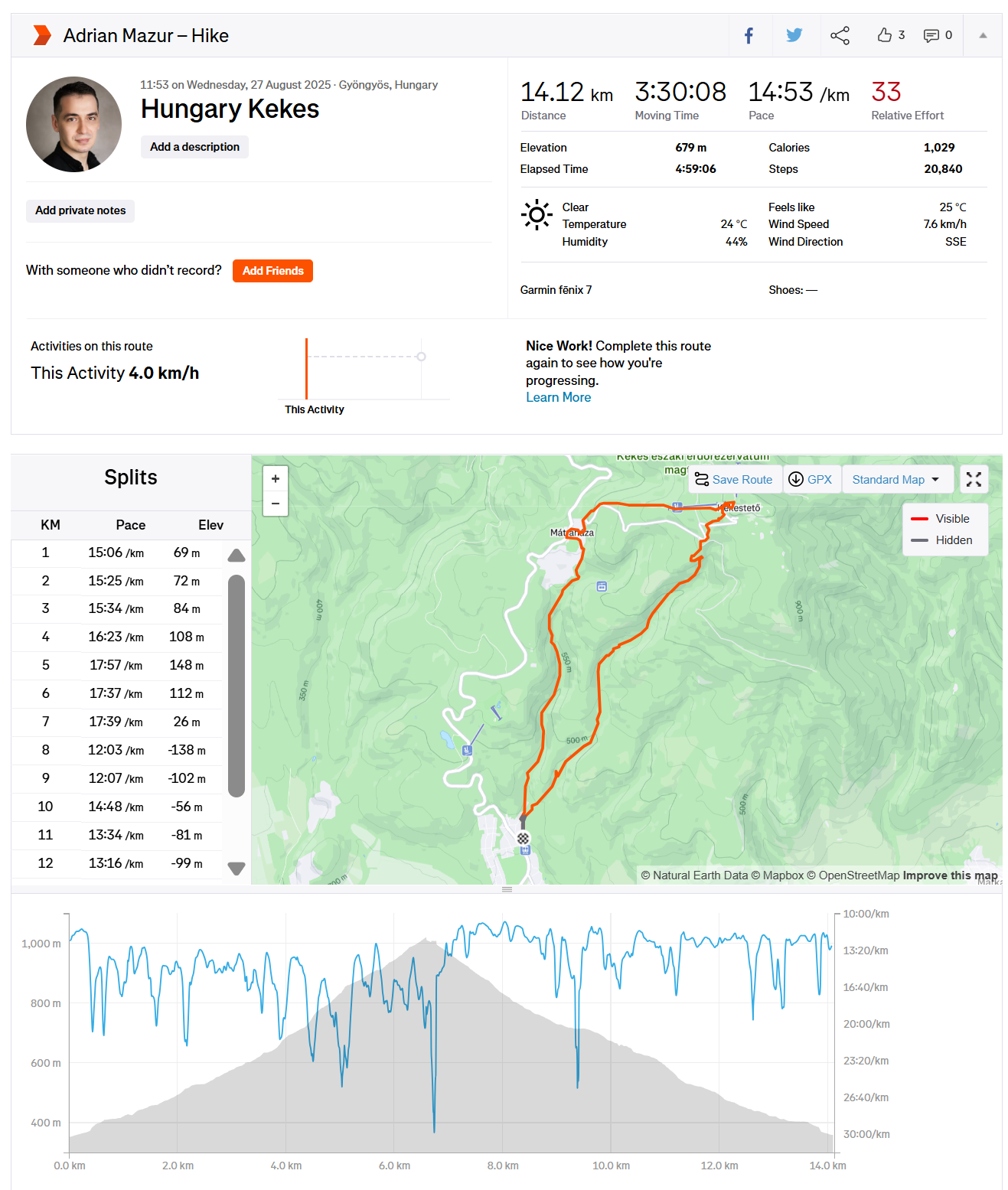
Task: Click Adrian Mazur's profile photo
Action: pyautogui.click(x=74, y=124)
